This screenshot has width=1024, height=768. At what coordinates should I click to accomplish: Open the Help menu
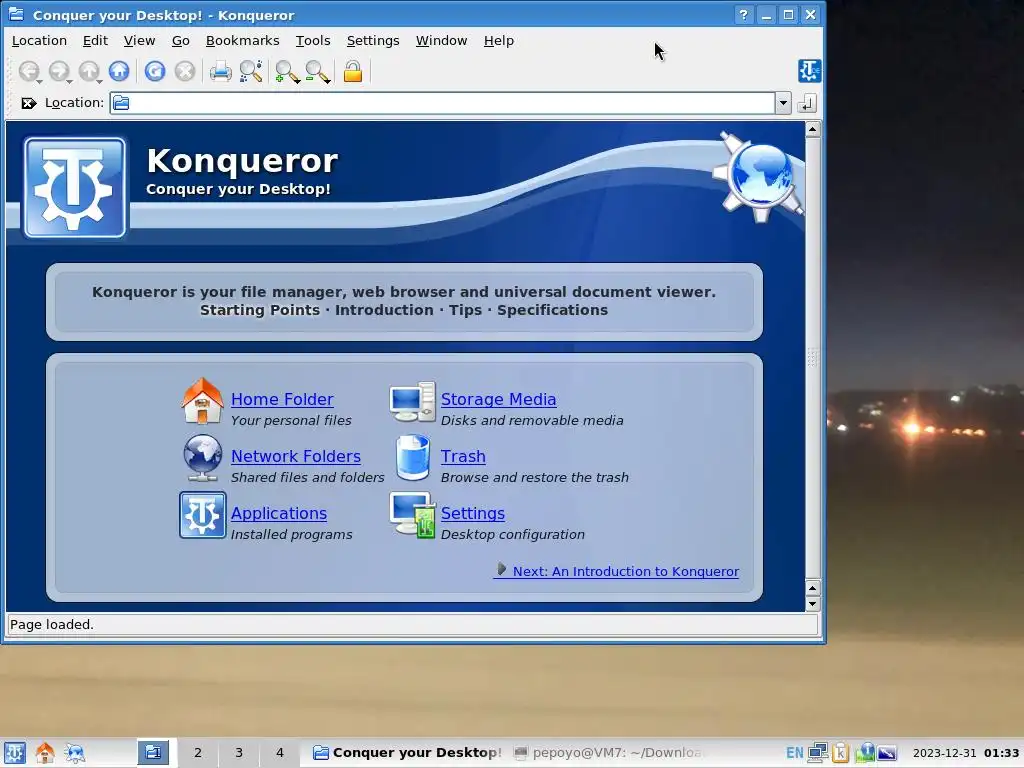[x=499, y=40]
